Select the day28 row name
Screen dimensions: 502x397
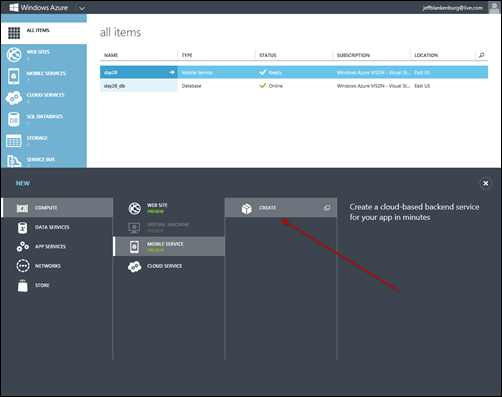pyautogui.click(x=111, y=72)
